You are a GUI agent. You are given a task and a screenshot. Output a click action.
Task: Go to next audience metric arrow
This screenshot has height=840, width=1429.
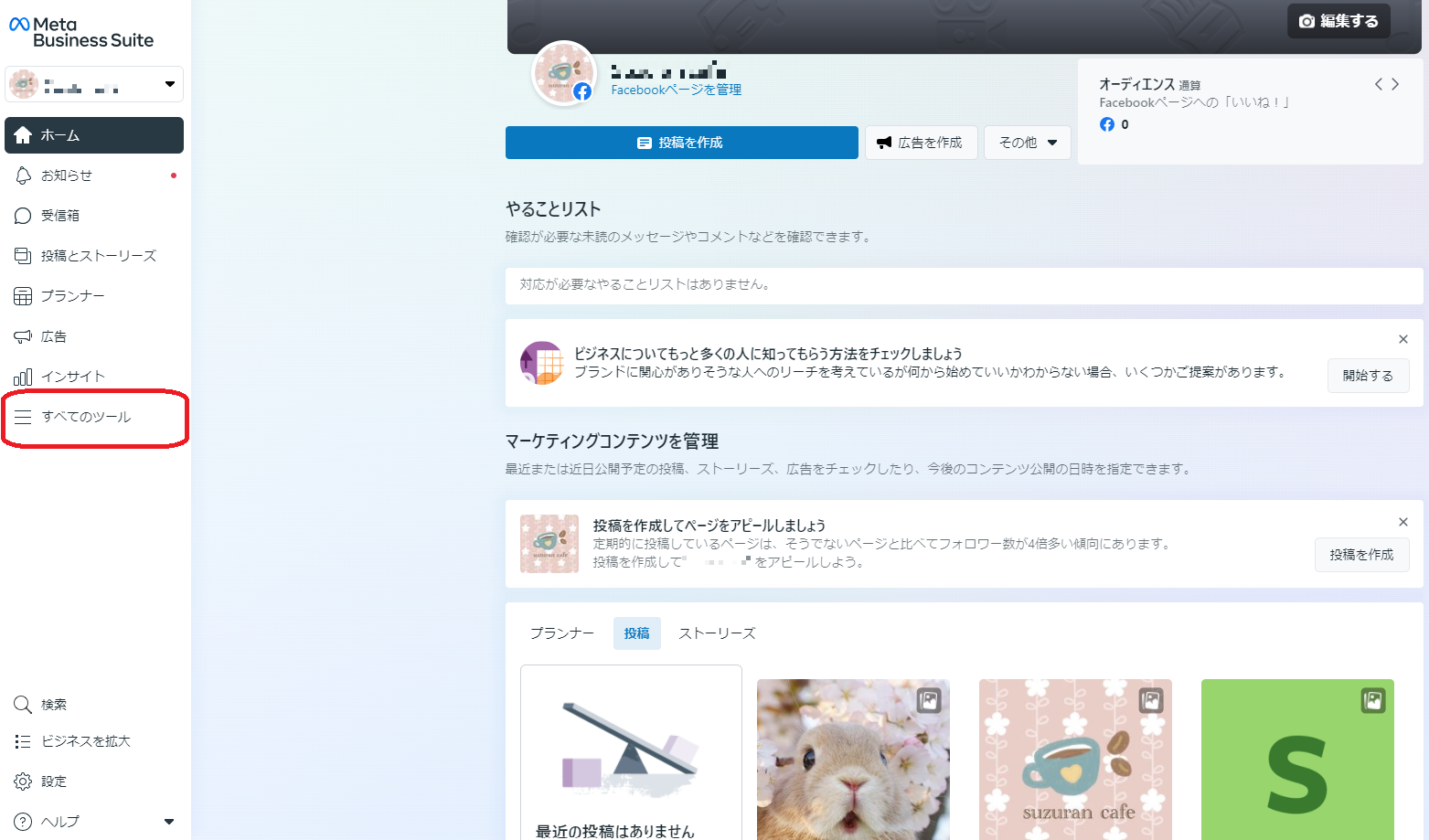click(x=1395, y=84)
